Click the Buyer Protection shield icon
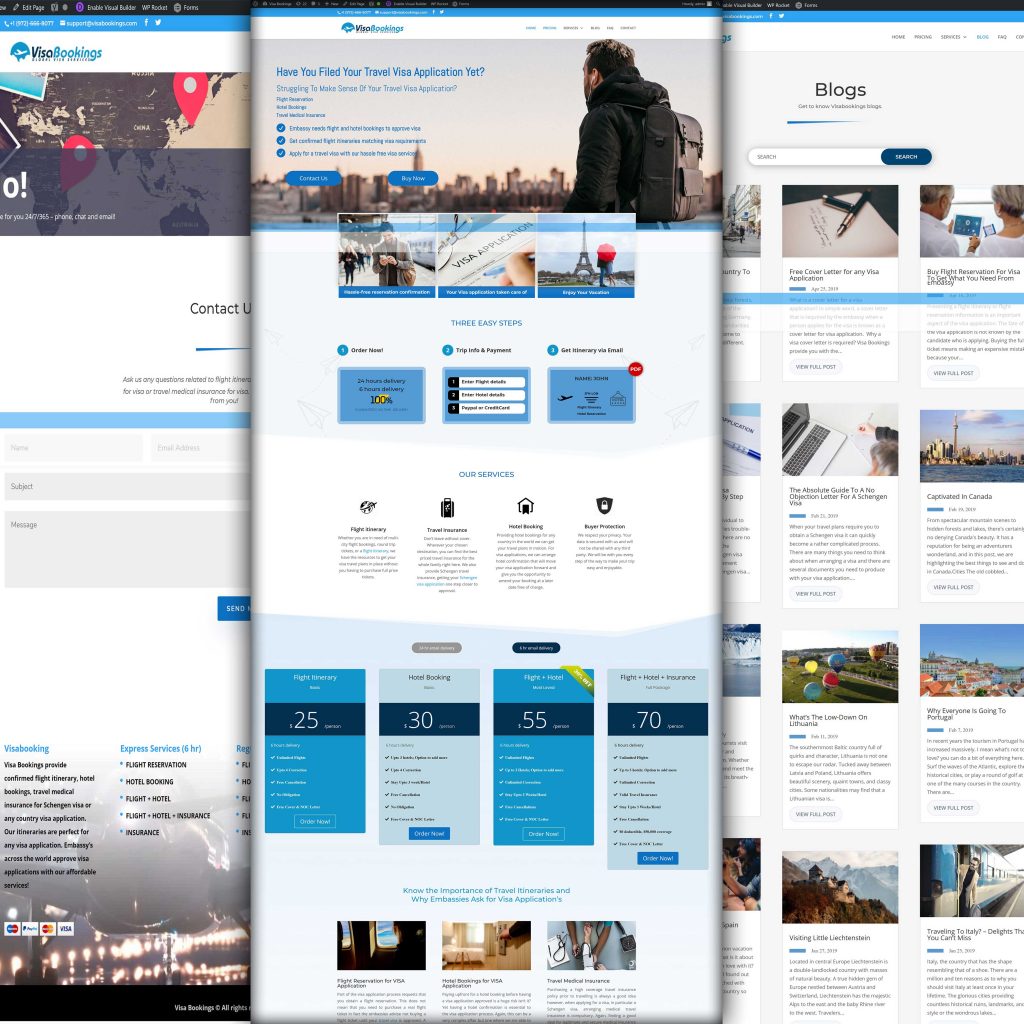Viewport: 1024px width, 1024px height. coord(604,506)
